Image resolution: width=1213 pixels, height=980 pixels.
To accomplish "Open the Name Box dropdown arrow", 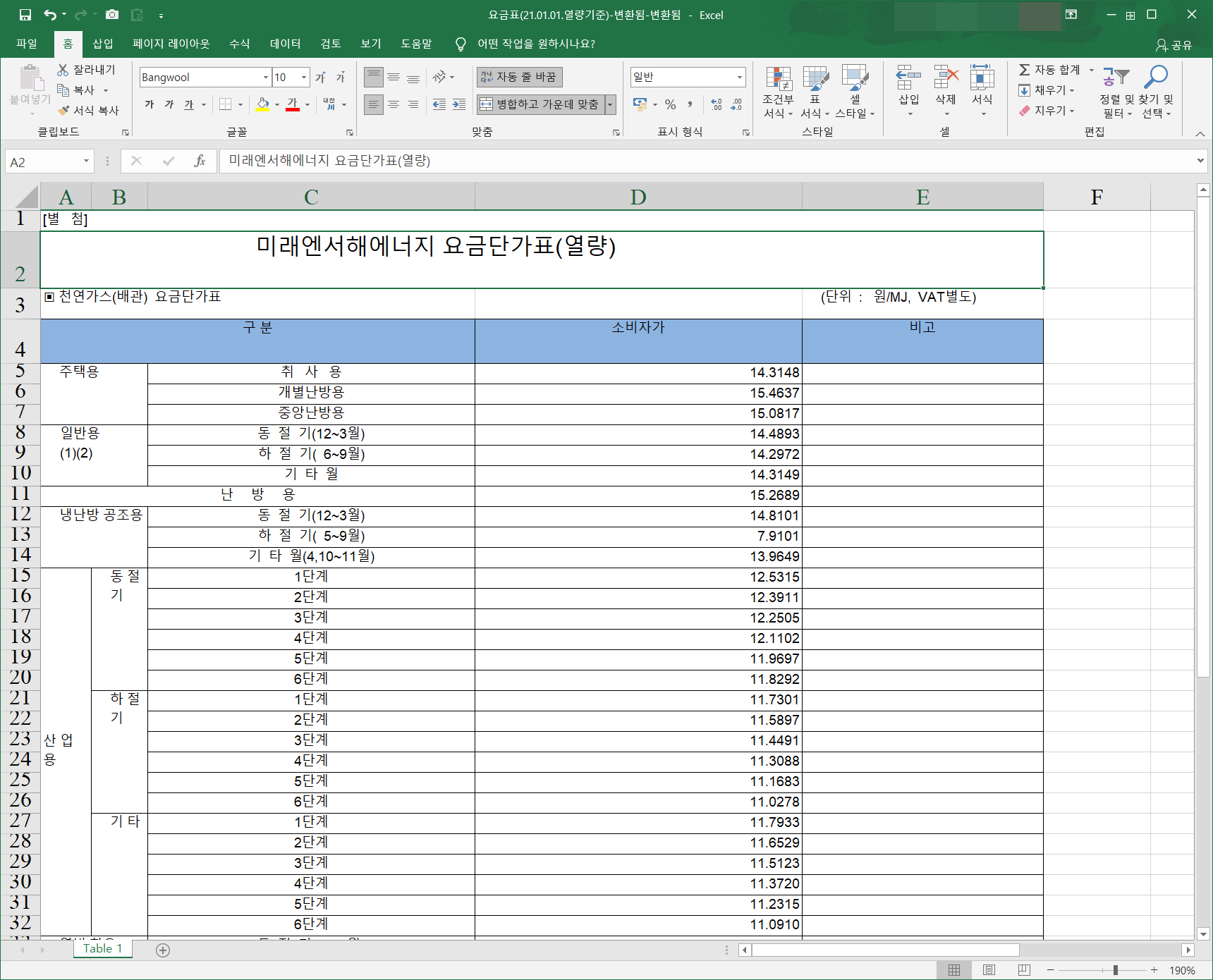I will click(x=86, y=161).
